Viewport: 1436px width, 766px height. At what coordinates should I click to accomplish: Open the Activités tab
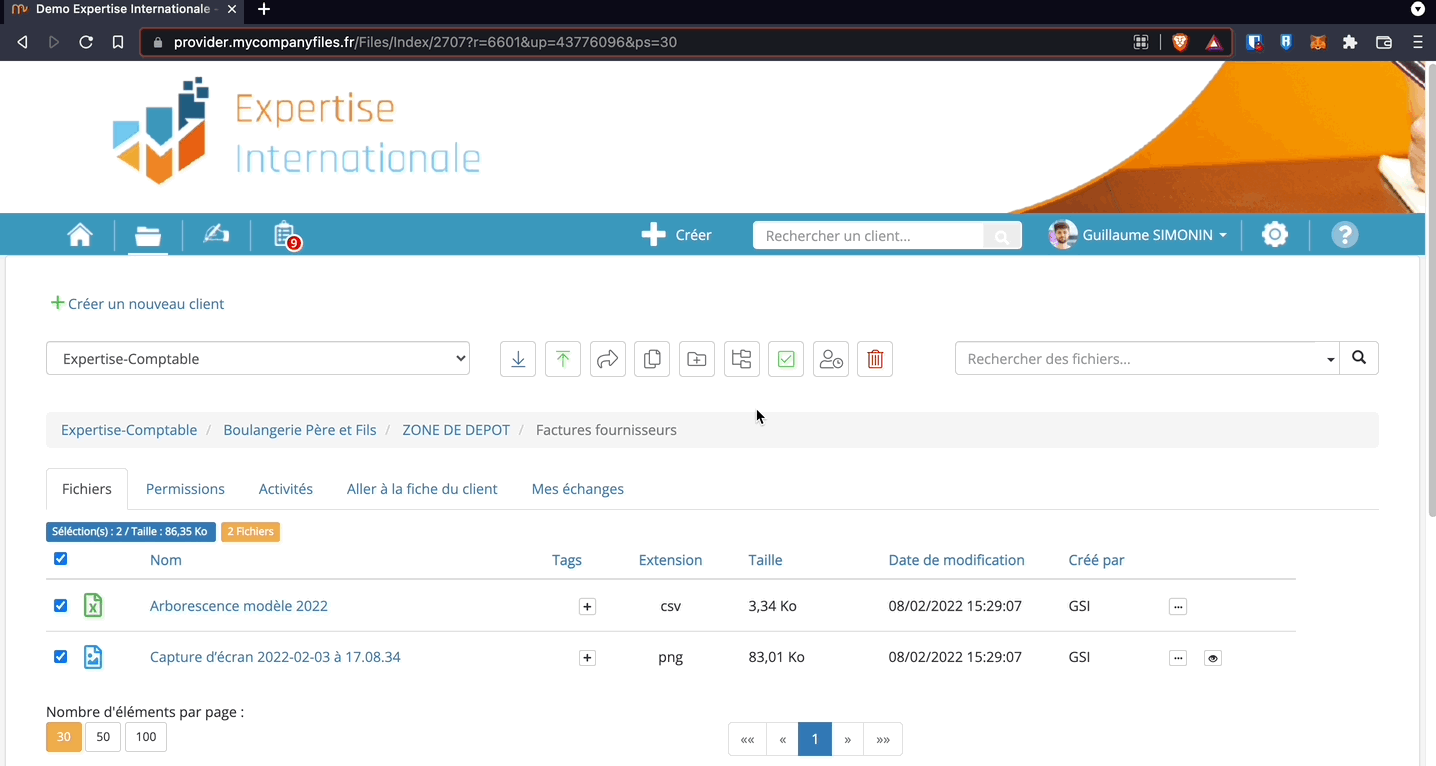pos(286,489)
